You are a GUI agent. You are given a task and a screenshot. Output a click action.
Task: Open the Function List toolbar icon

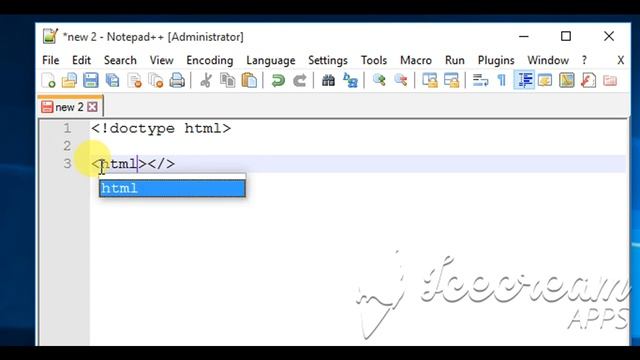(588, 80)
